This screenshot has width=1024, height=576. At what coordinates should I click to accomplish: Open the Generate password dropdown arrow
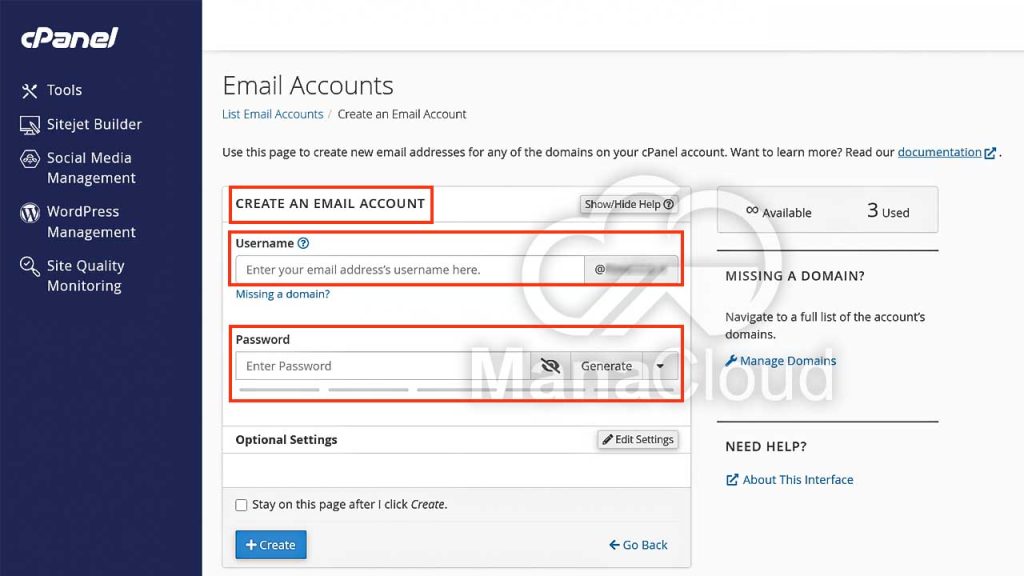660,366
